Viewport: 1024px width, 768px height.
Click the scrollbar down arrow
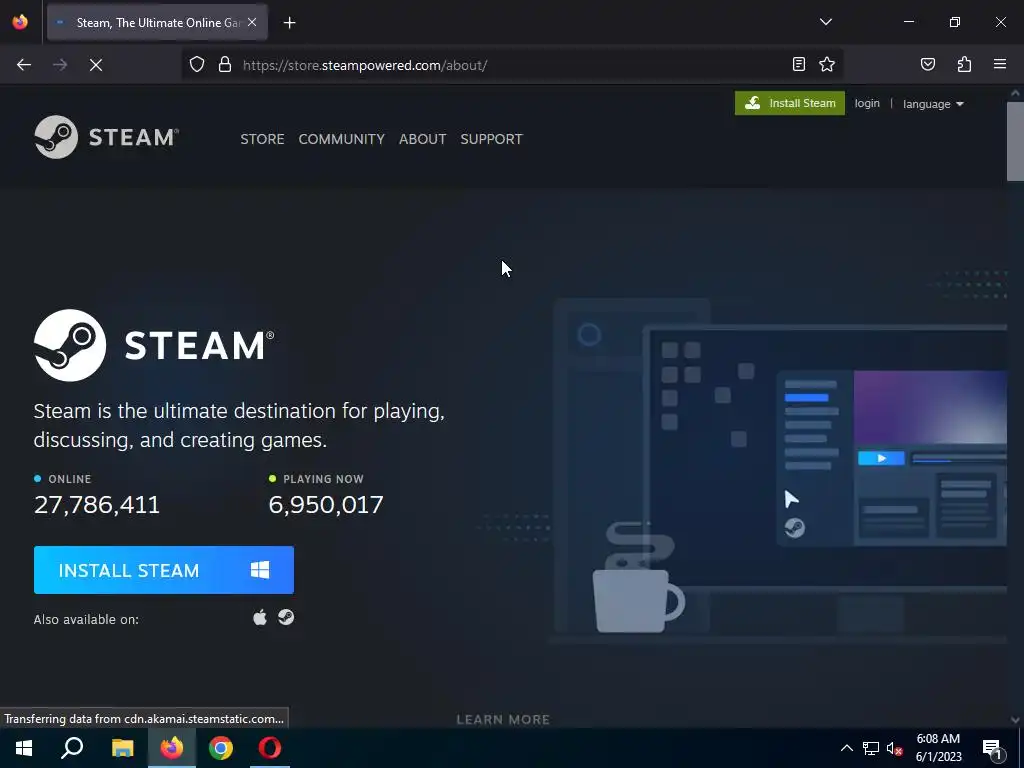1015,720
